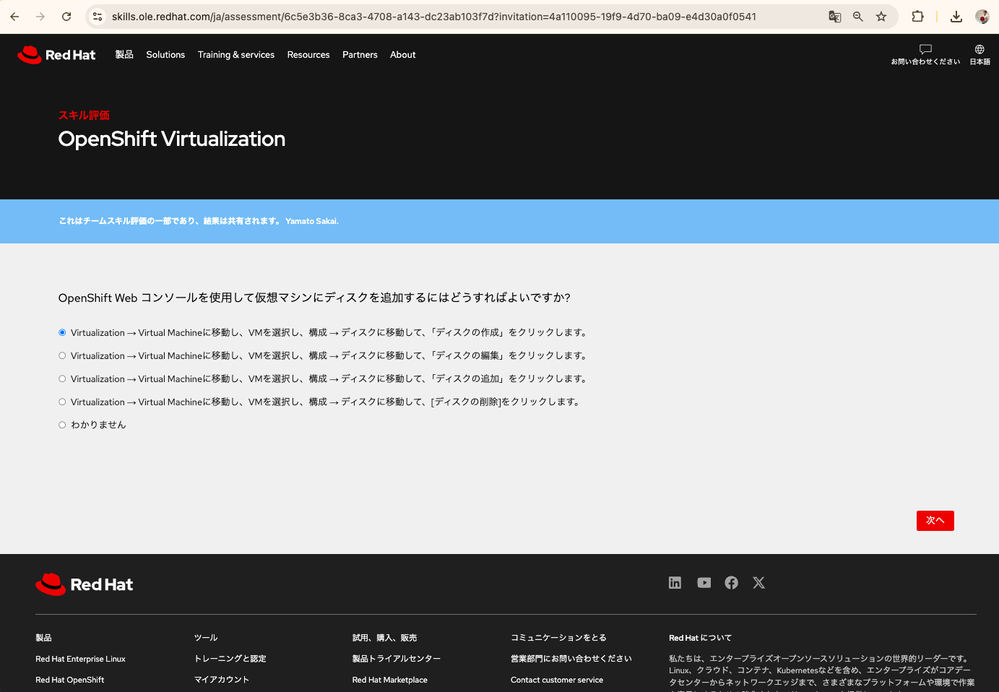Click the globe language icon
This screenshot has height=692, width=999.
click(979, 49)
